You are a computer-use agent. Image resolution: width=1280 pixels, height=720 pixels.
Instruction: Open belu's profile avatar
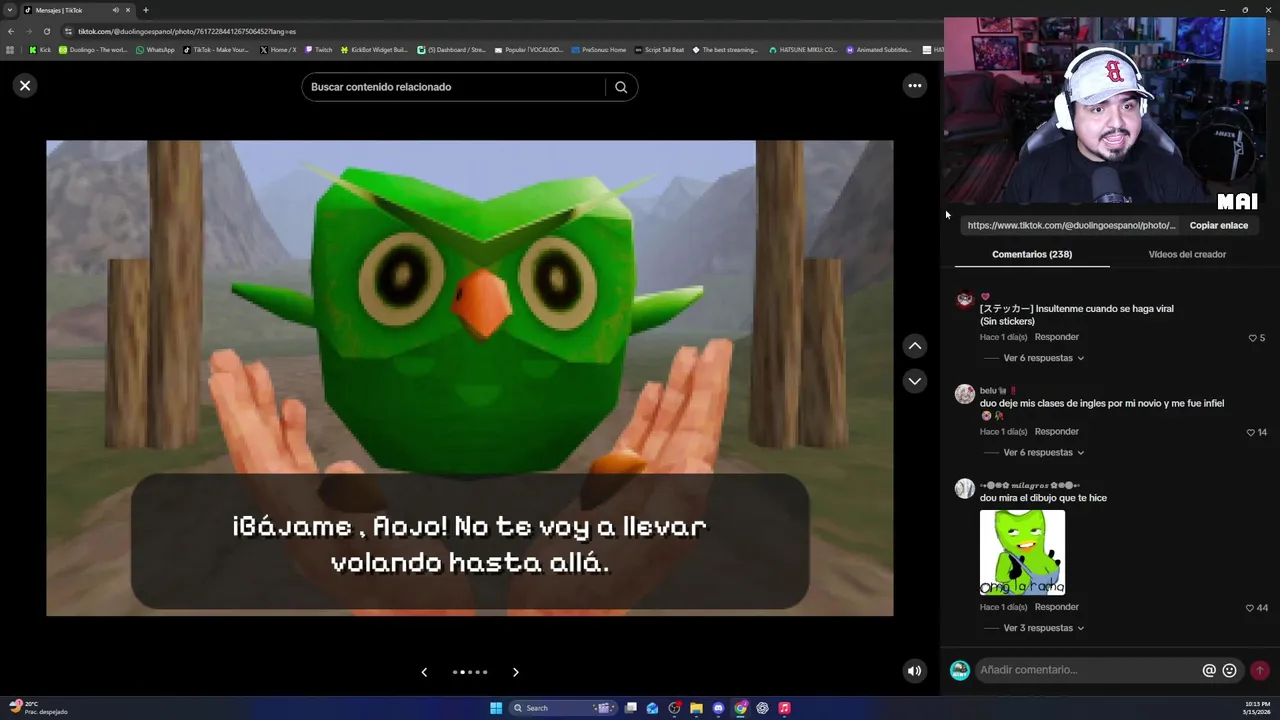(x=965, y=394)
